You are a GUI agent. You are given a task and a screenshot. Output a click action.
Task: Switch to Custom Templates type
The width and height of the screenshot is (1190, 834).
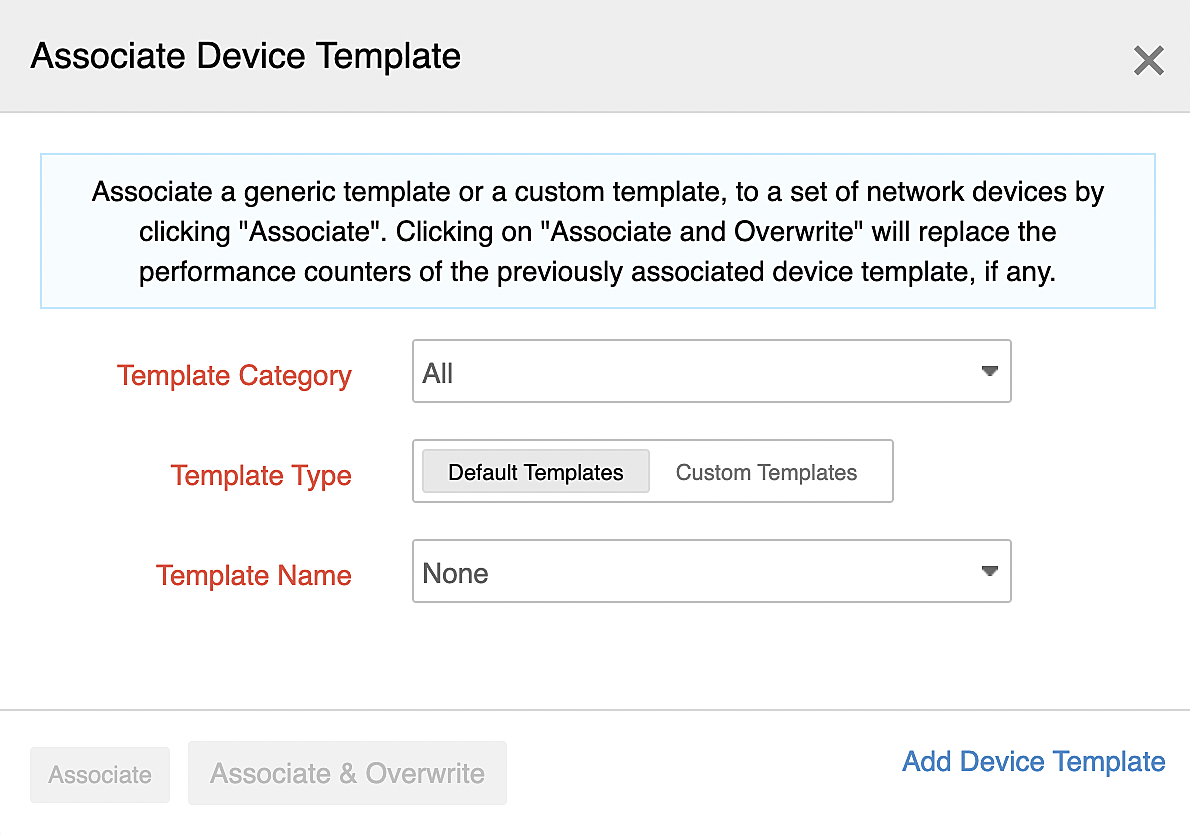coord(766,472)
